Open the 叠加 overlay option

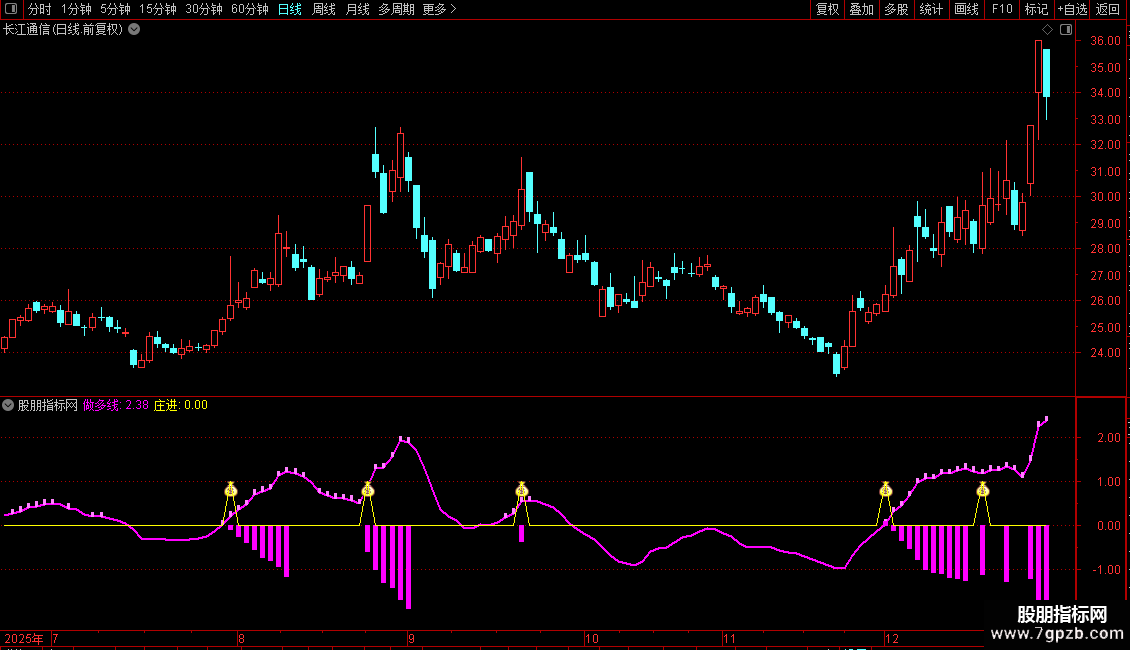(x=861, y=10)
